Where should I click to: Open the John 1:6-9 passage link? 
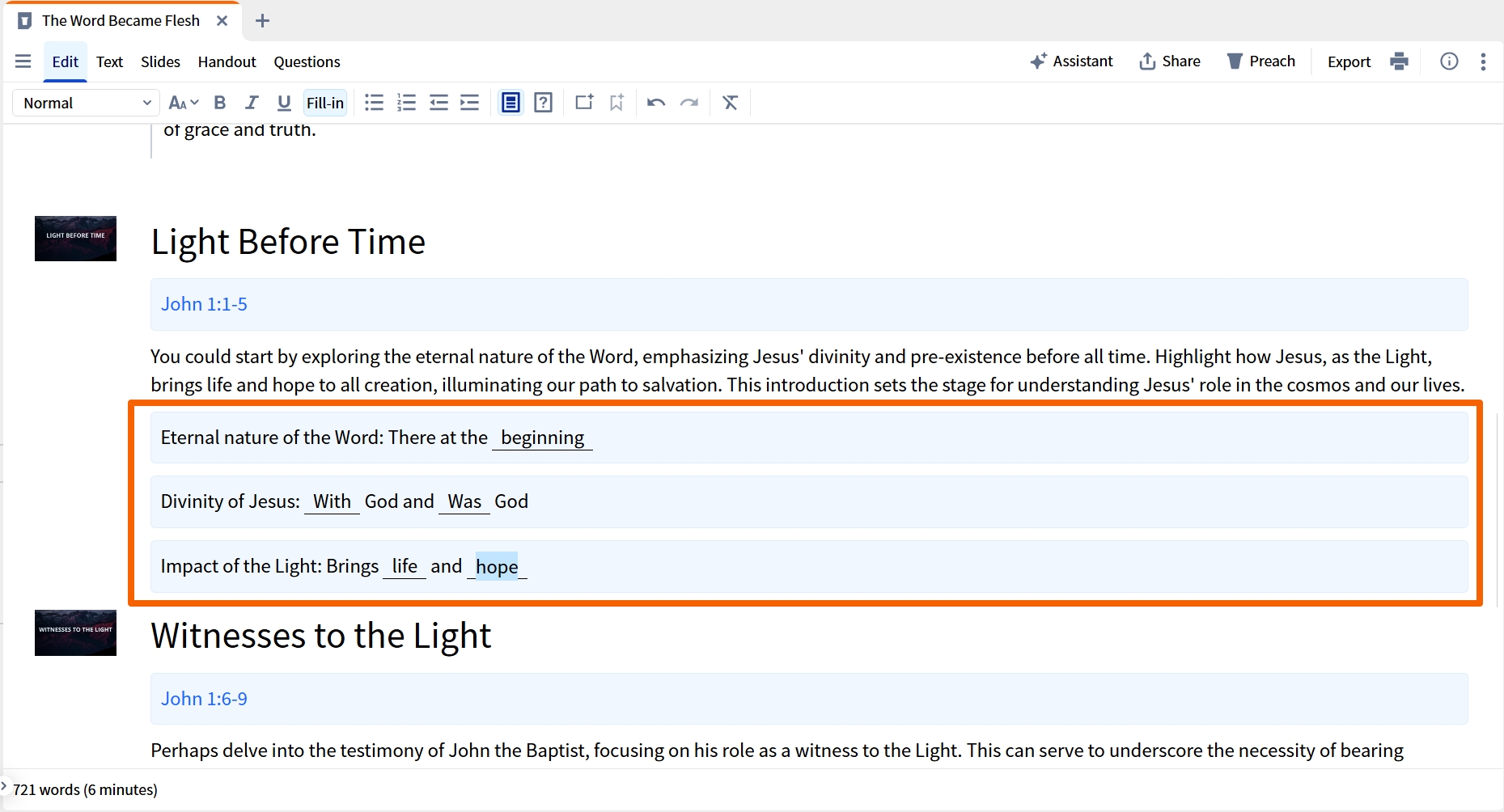click(204, 699)
